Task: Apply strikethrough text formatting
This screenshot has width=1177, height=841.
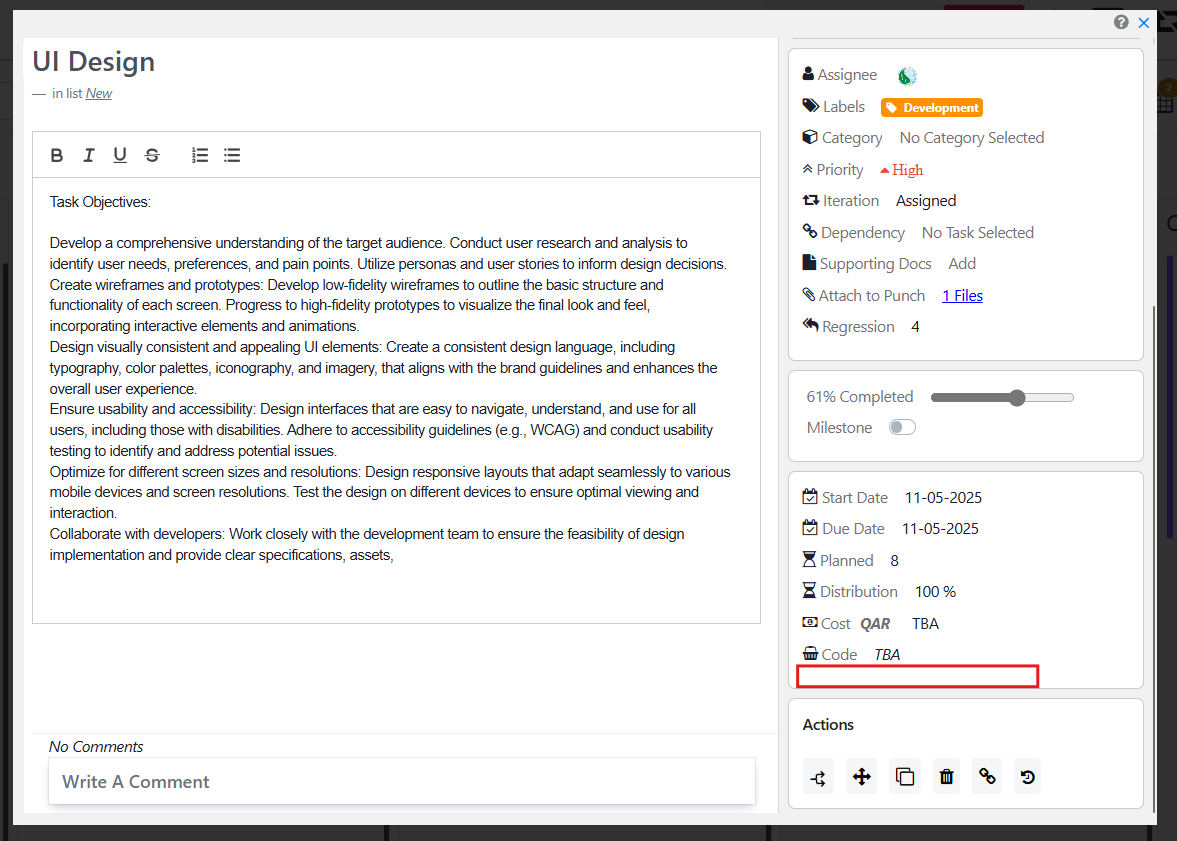Action: (152, 155)
